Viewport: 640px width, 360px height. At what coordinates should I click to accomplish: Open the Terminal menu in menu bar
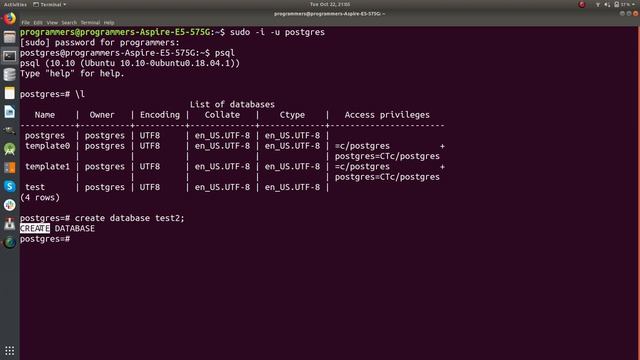click(90, 23)
